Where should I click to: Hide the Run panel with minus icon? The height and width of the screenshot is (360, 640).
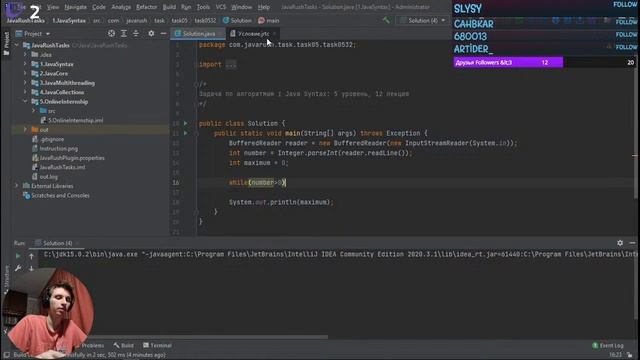click(632, 243)
